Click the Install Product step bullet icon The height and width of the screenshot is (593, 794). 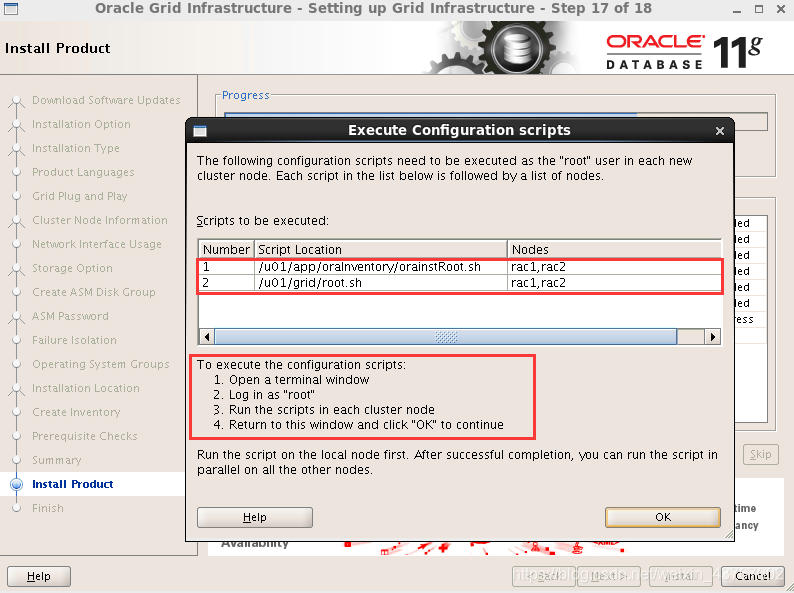(x=16, y=484)
